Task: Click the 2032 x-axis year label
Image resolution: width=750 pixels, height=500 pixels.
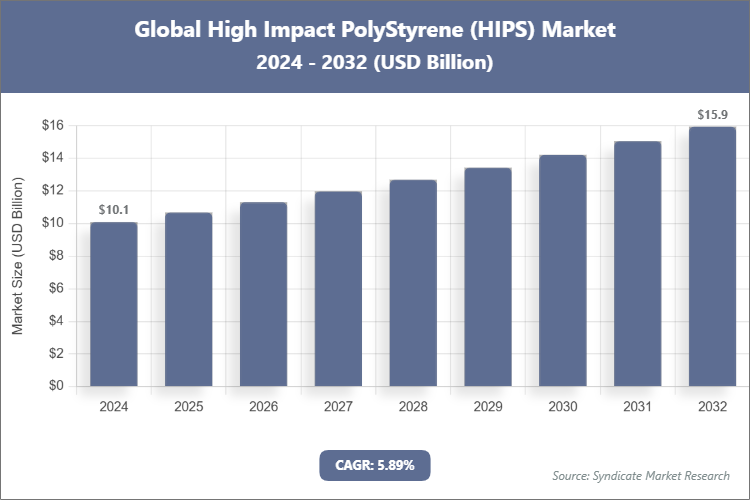Action: pos(712,407)
